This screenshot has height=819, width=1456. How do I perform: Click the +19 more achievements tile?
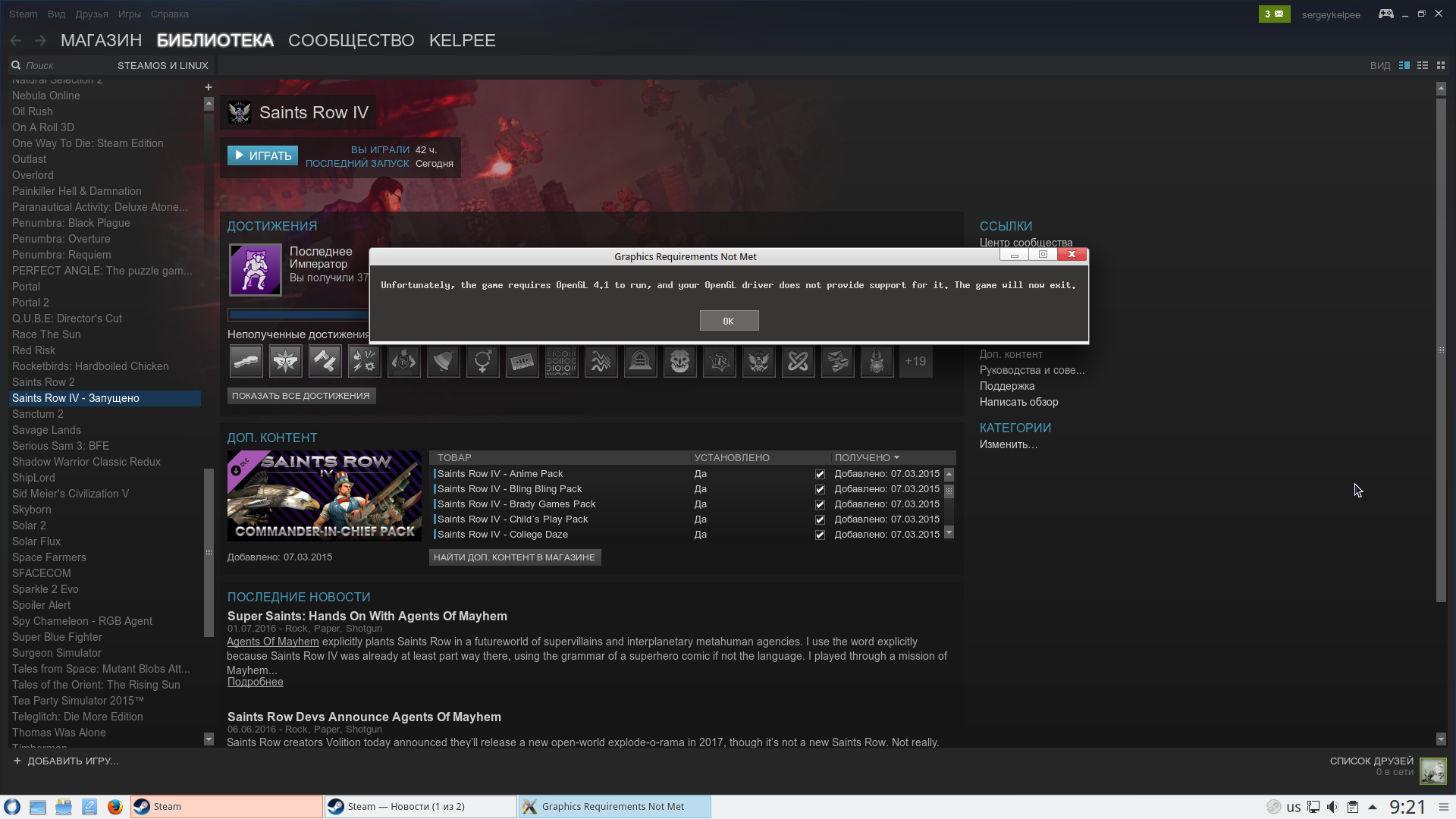coord(915,362)
